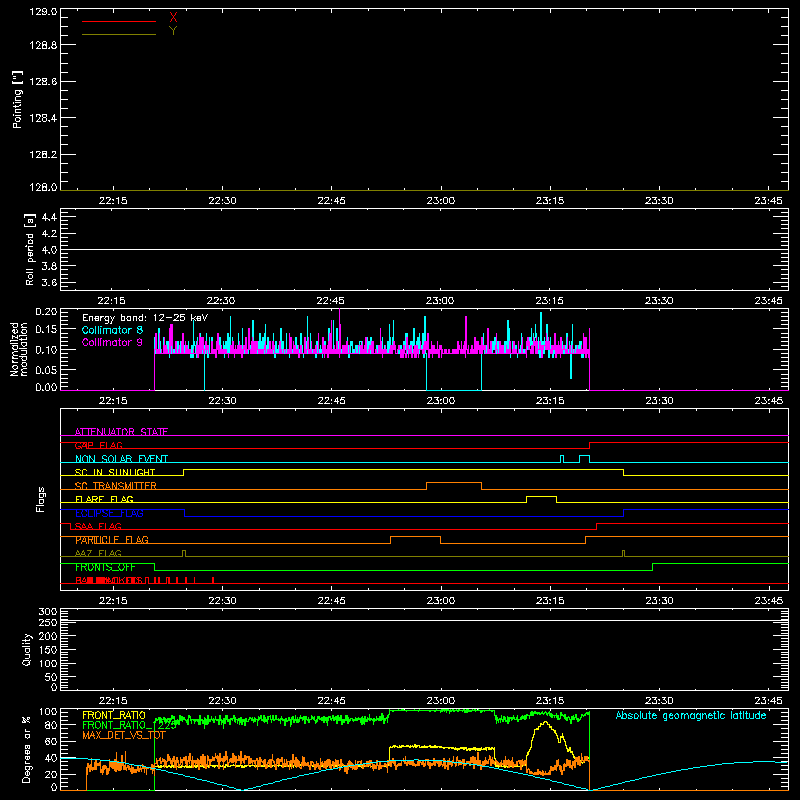Select the FLARE_FLAG label
This screenshot has height=800, width=800.
(x=104, y=499)
